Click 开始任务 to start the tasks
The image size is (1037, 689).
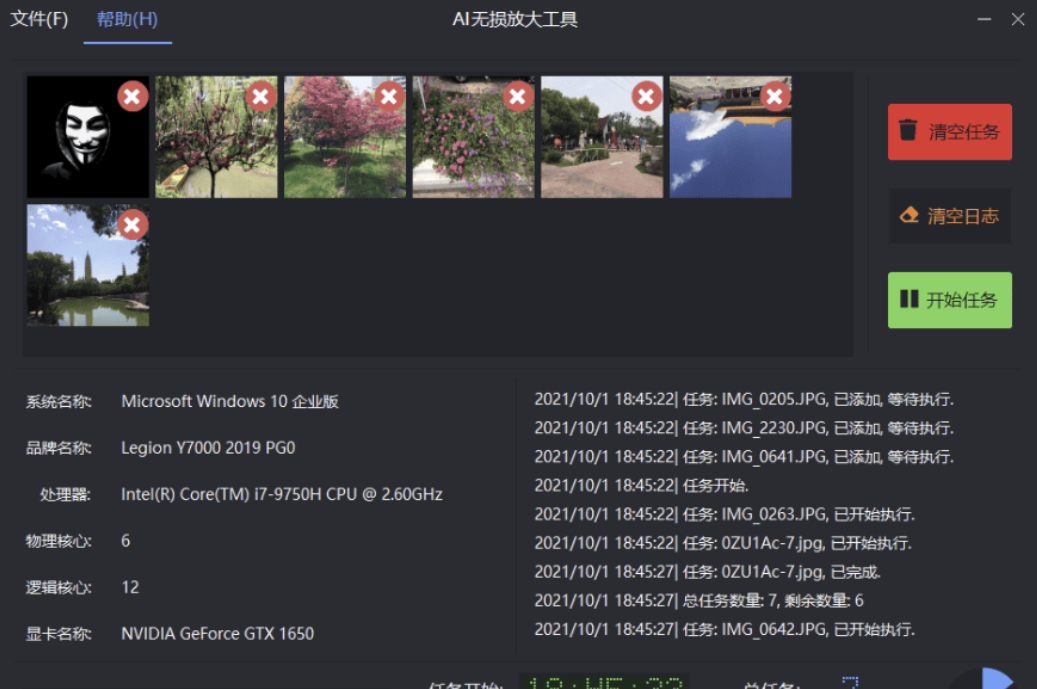click(949, 299)
